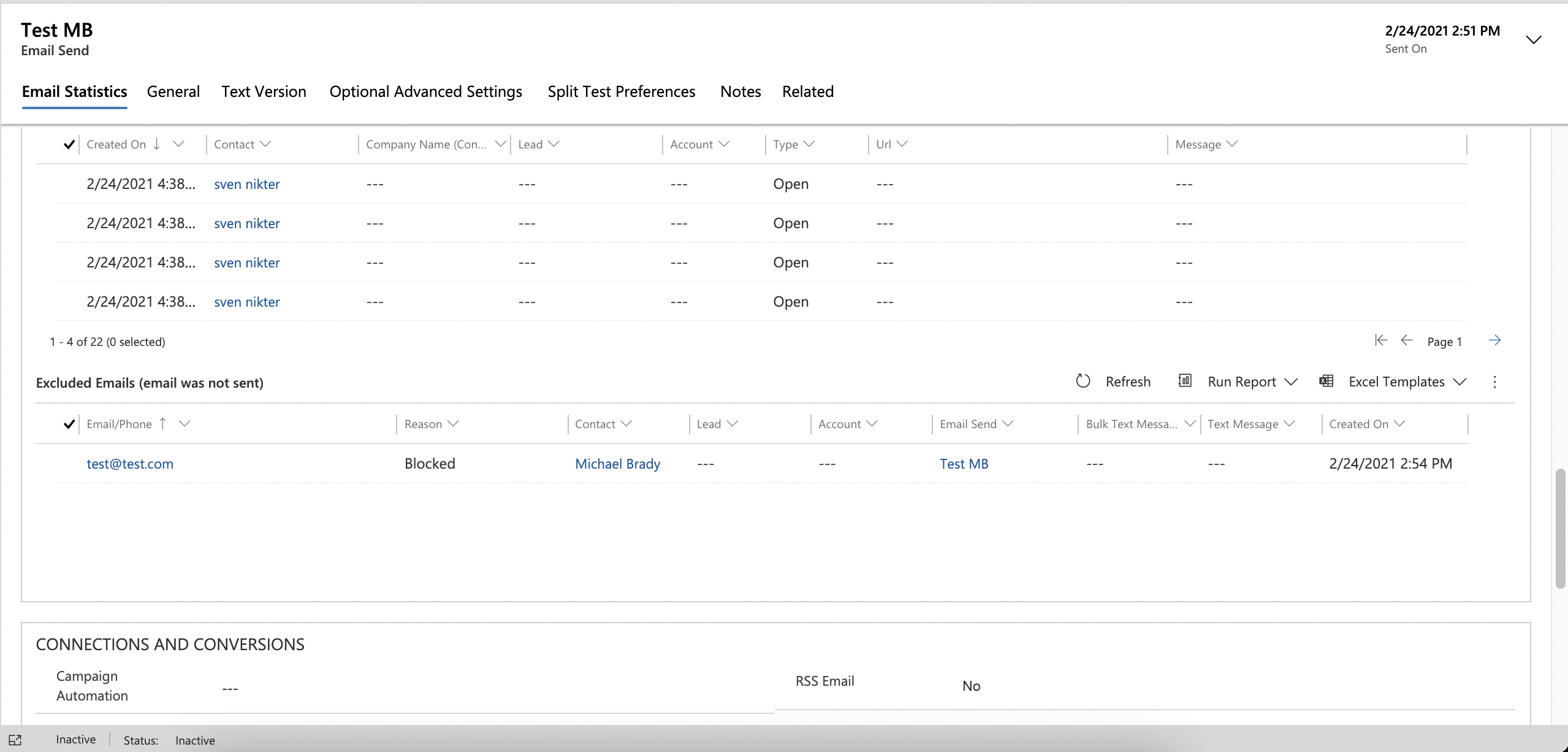This screenshot has width=1568, height=752.
Task: Select the second sven nikter row's Open type
Action: pyautogui.click(x=791, y=223)
